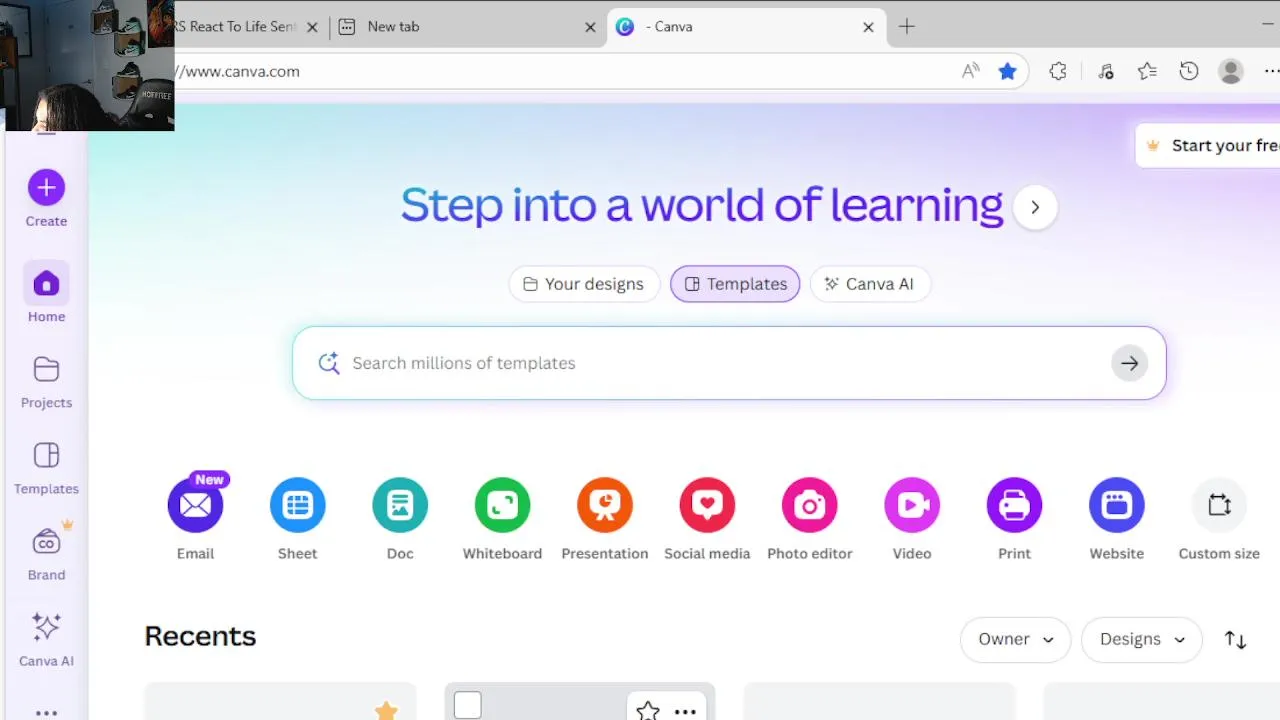Click the sort order arrows icon

[1235, 640]
